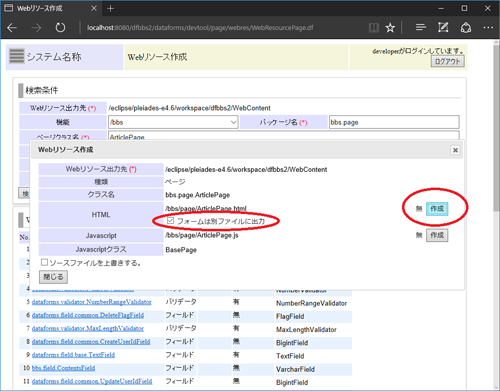Open a new browser tab

110,9
